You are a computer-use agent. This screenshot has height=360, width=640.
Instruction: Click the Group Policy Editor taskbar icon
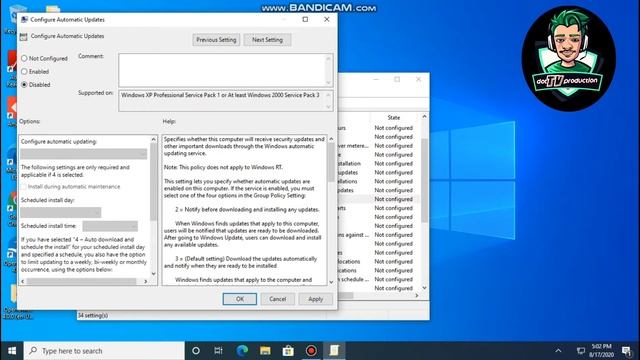tap(334, 351)
